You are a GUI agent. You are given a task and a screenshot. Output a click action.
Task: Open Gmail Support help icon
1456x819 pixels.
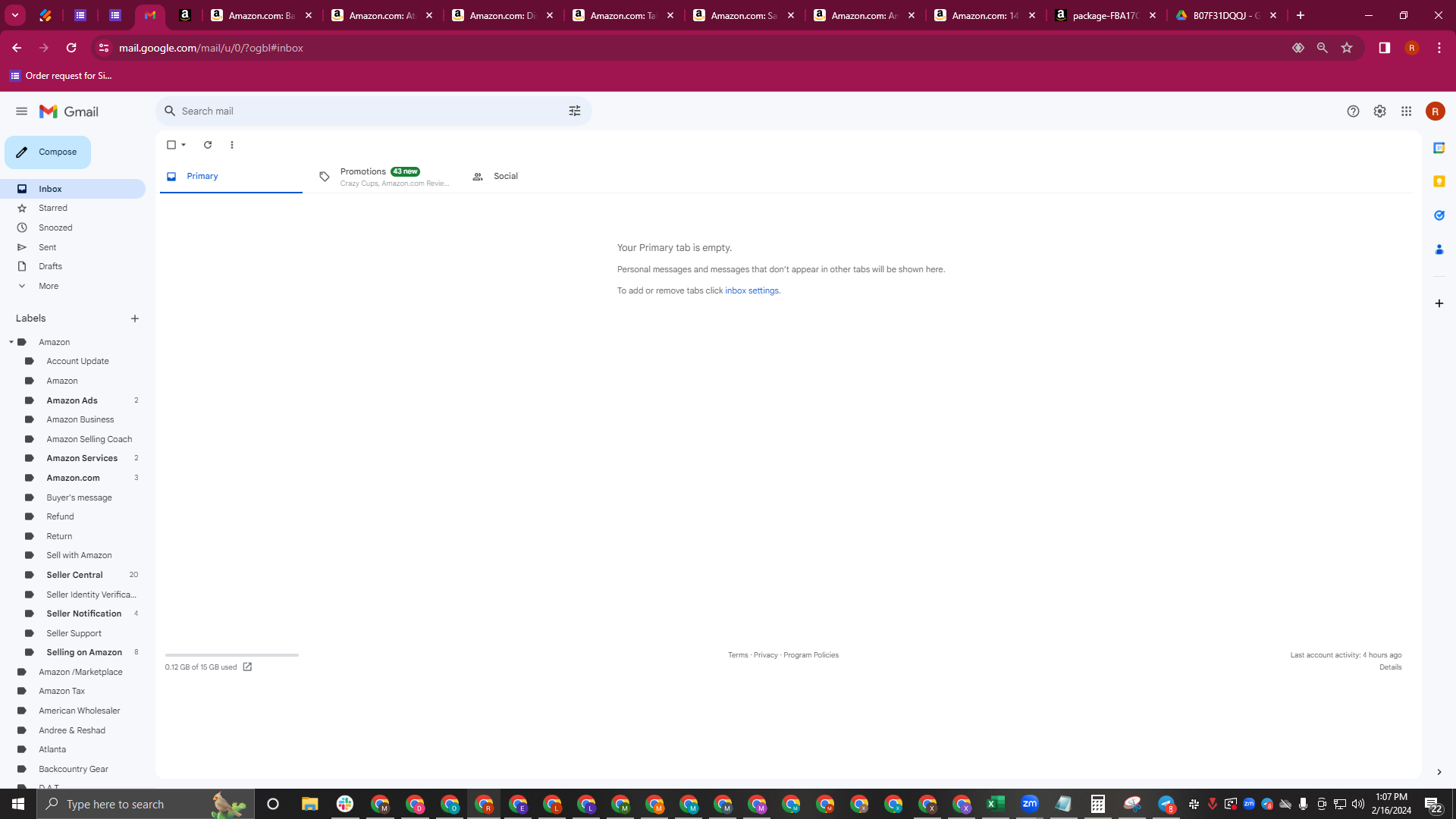click(x=1353, y=111)
